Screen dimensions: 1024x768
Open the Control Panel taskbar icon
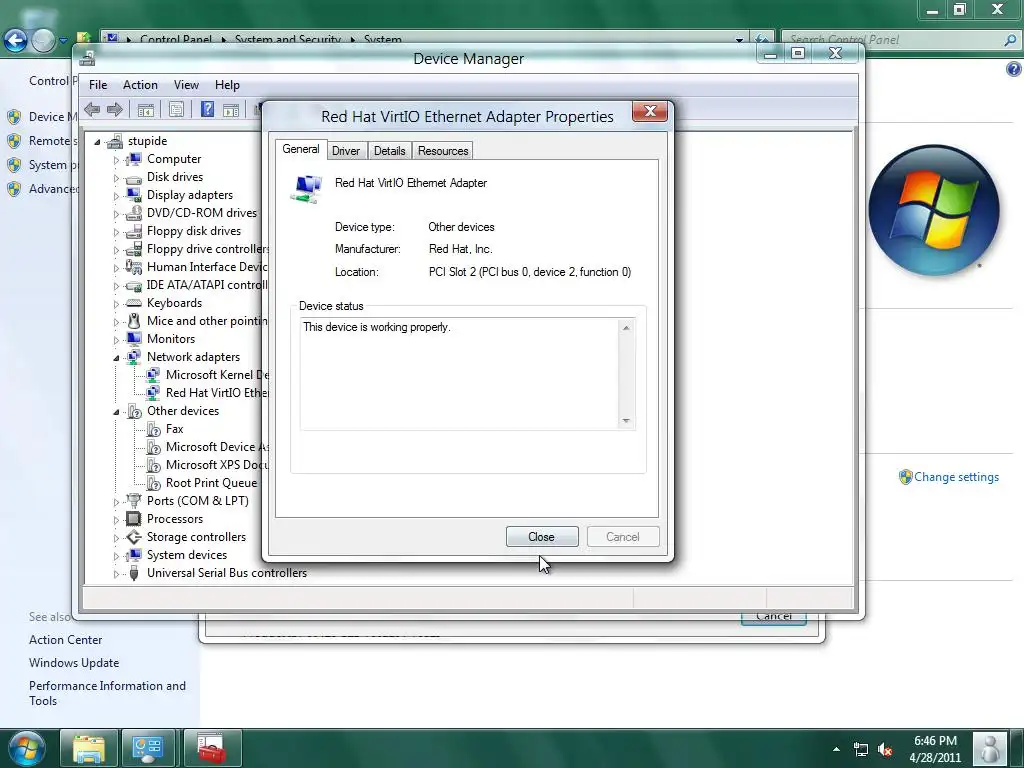tap(148, 748)
